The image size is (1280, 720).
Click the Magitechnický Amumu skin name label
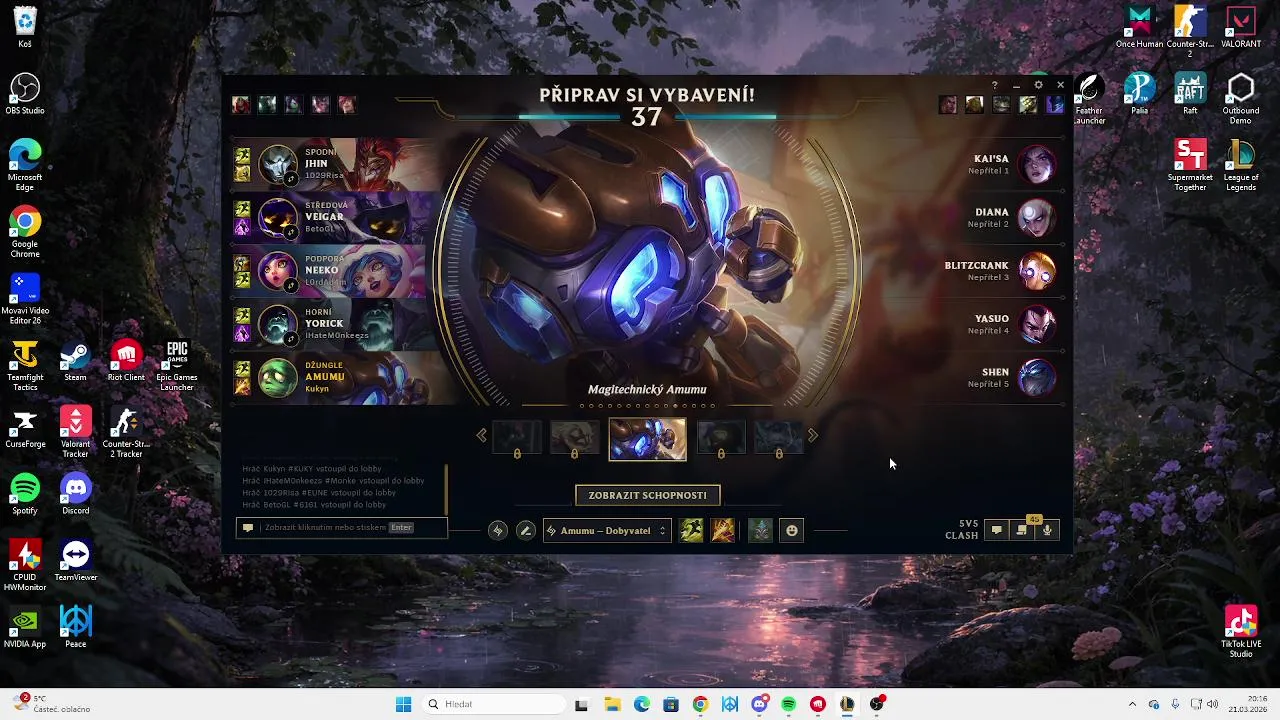[647, 389]
